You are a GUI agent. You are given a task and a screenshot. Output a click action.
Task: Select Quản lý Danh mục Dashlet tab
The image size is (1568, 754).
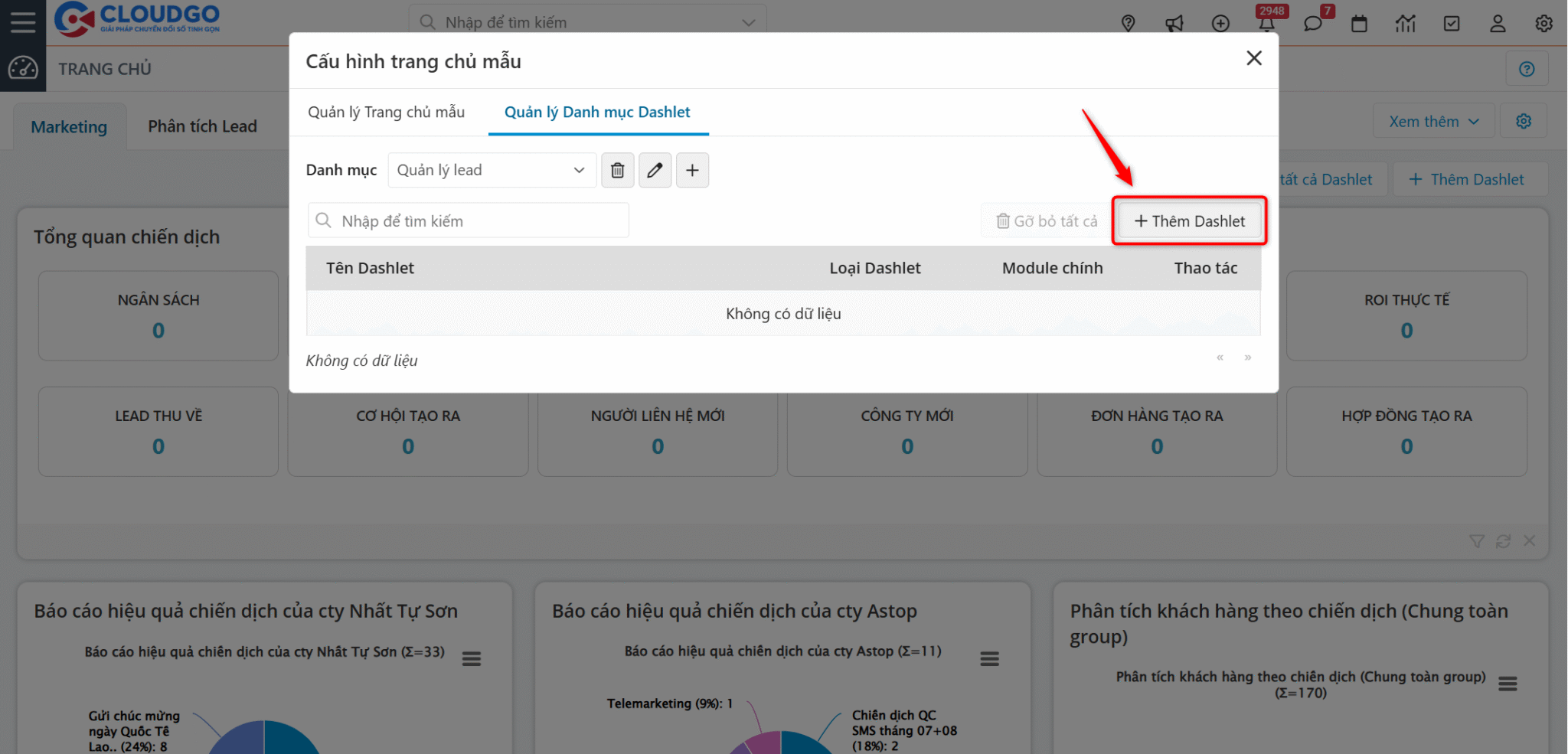597,112
